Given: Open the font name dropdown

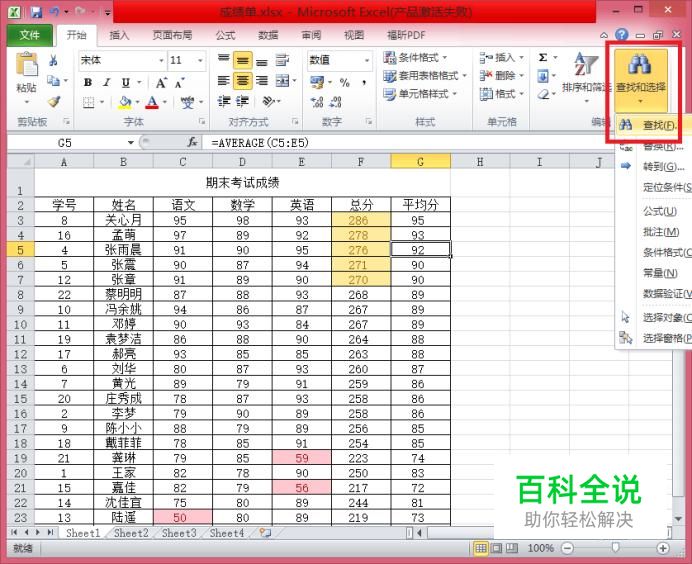Looking at the screenshot, I should pos(162,60).
